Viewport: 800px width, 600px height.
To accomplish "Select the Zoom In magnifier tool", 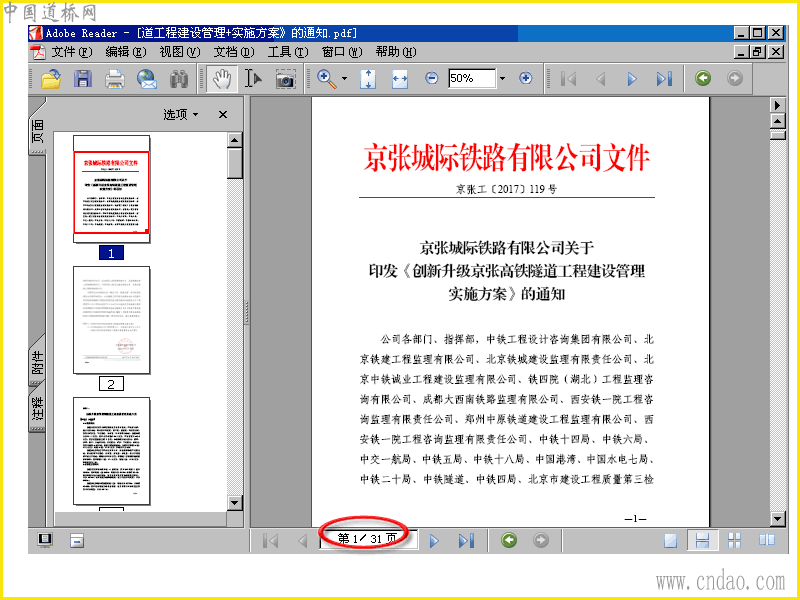I will point(327,79).
